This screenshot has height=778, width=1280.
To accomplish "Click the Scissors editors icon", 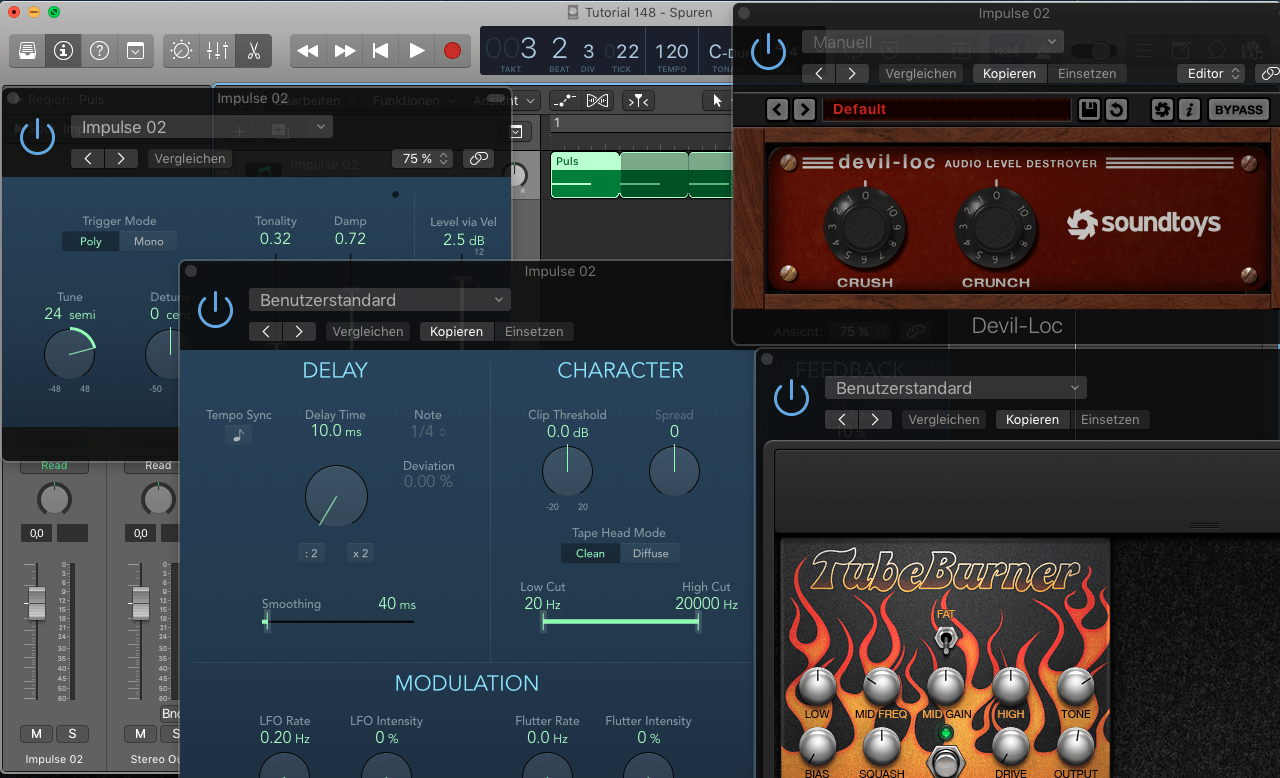I will pos(254,50).
